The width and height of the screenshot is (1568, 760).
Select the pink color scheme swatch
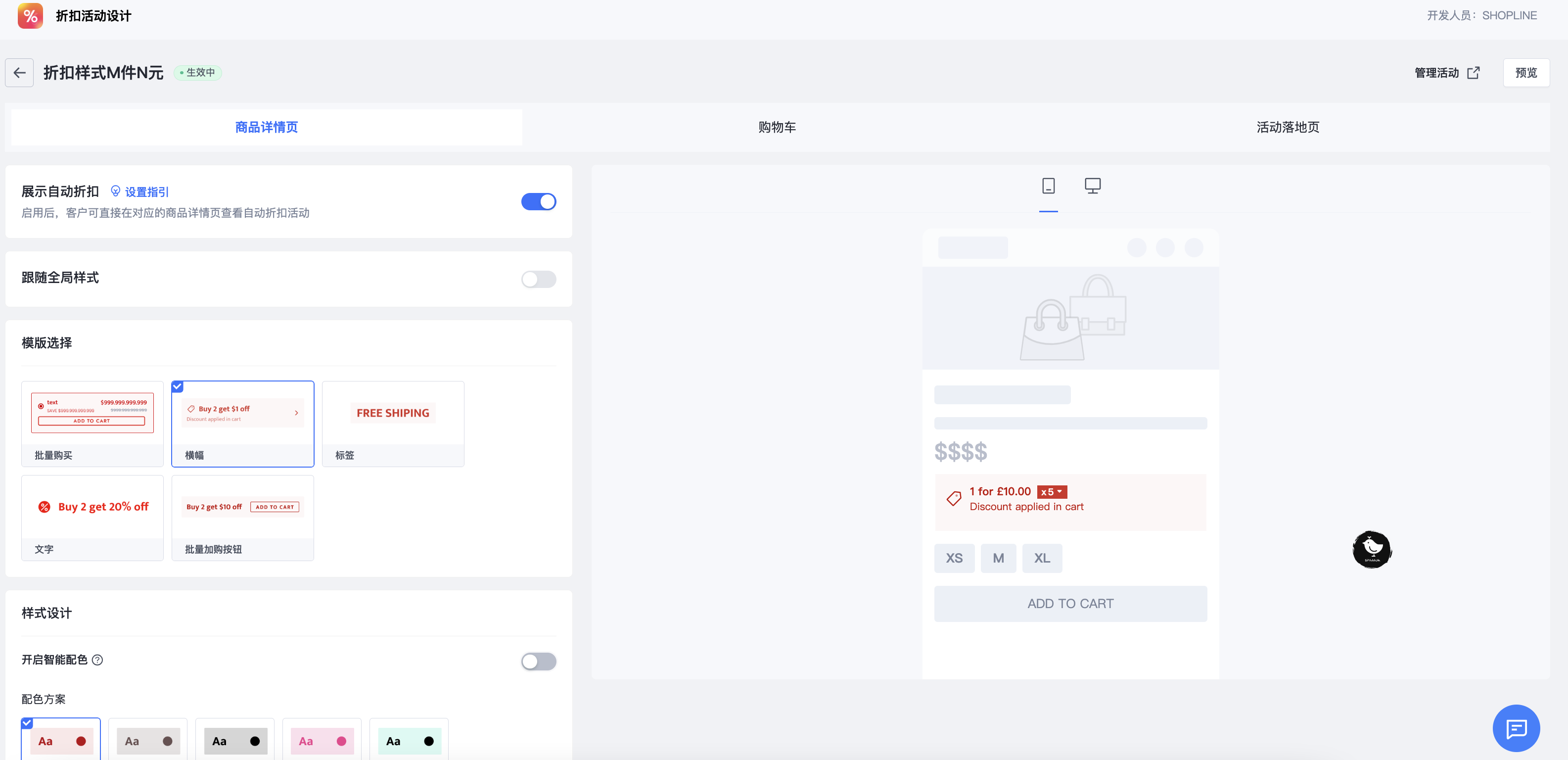coord(322,741)
